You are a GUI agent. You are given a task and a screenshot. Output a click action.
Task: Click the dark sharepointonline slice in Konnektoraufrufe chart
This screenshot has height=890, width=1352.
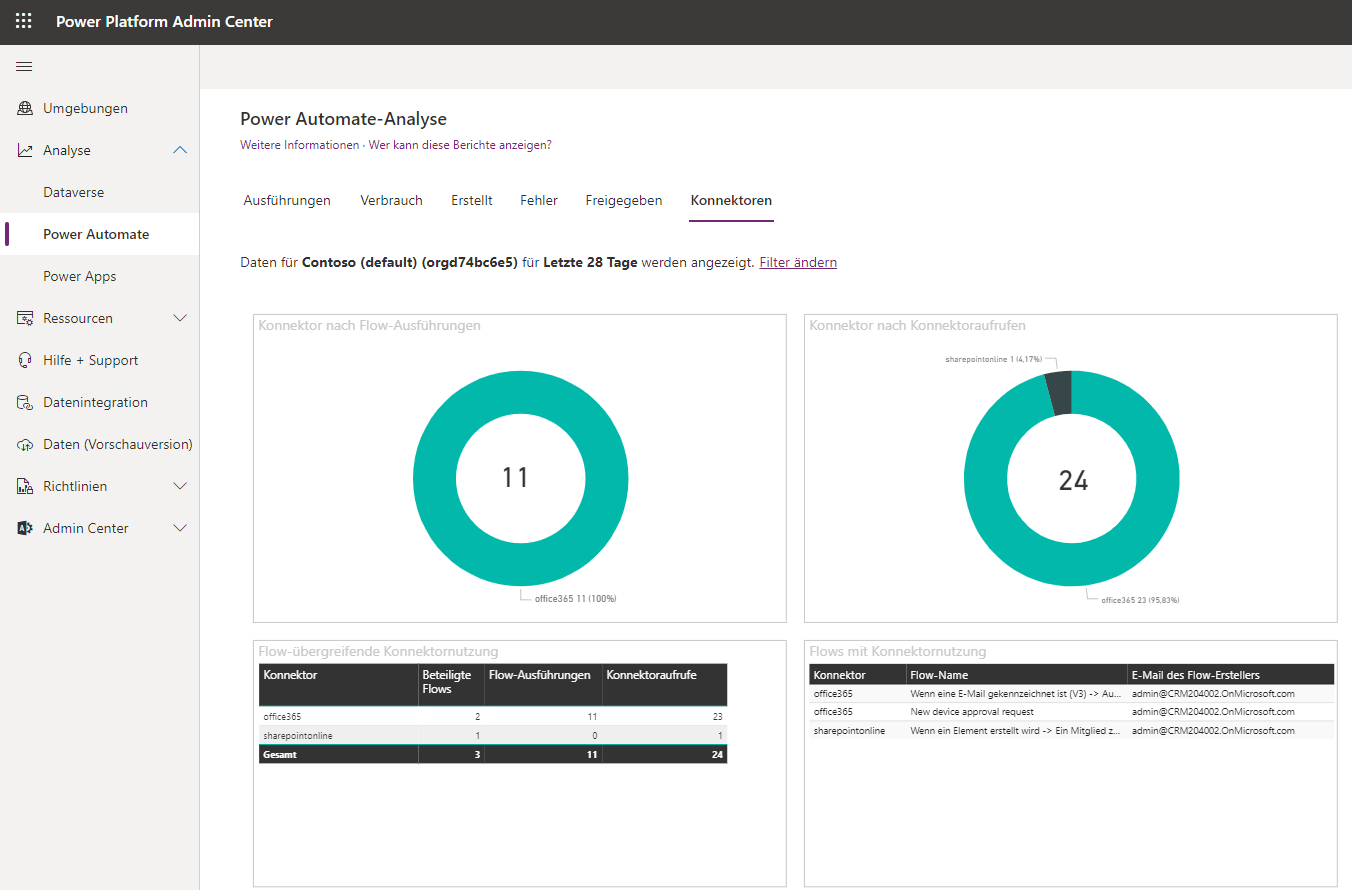[1058, 391]
